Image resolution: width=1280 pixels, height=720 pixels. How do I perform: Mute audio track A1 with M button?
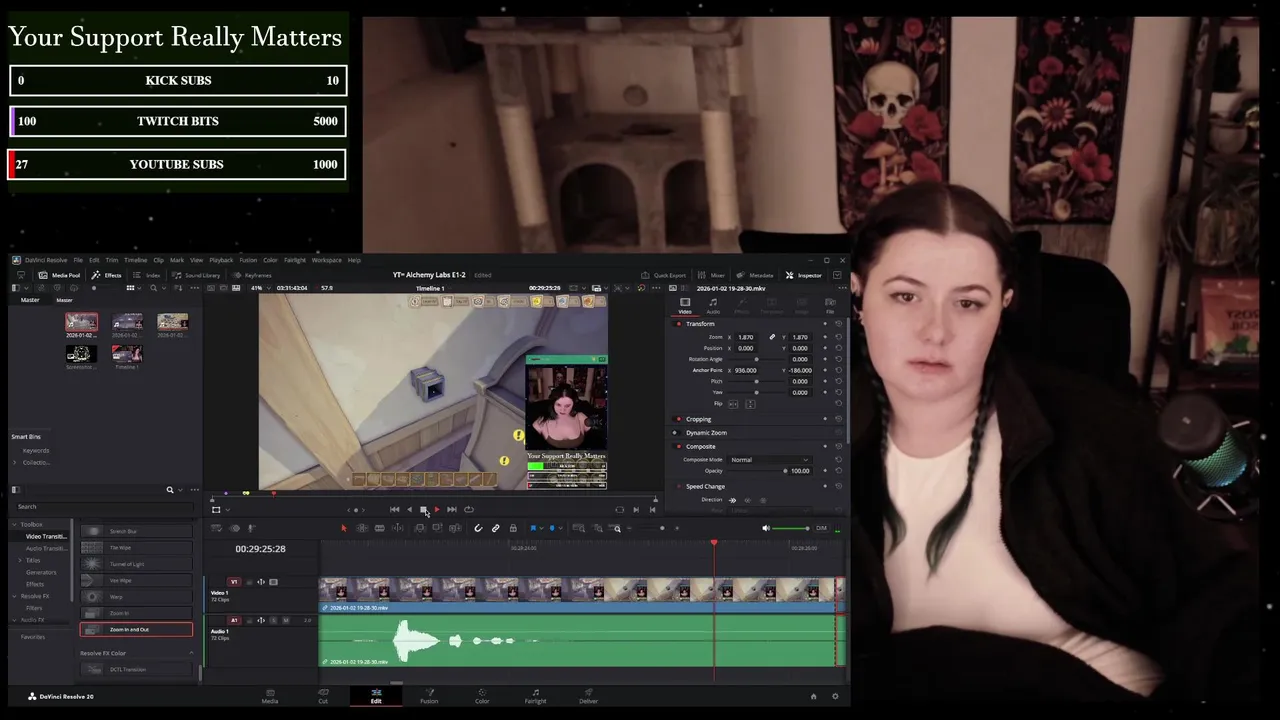[x=286, y=620]
